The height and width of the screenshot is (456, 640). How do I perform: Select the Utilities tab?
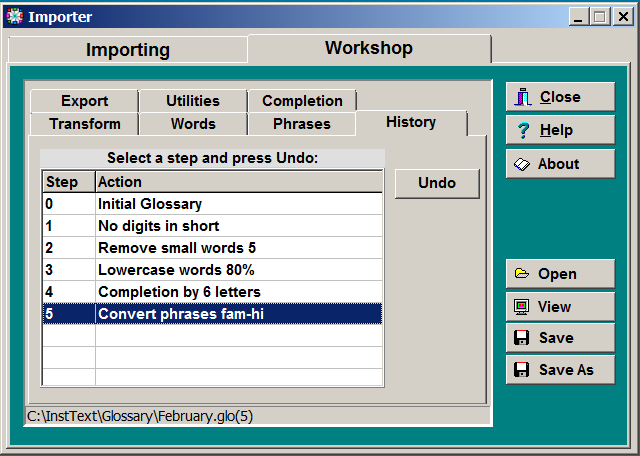click(192, 101)
